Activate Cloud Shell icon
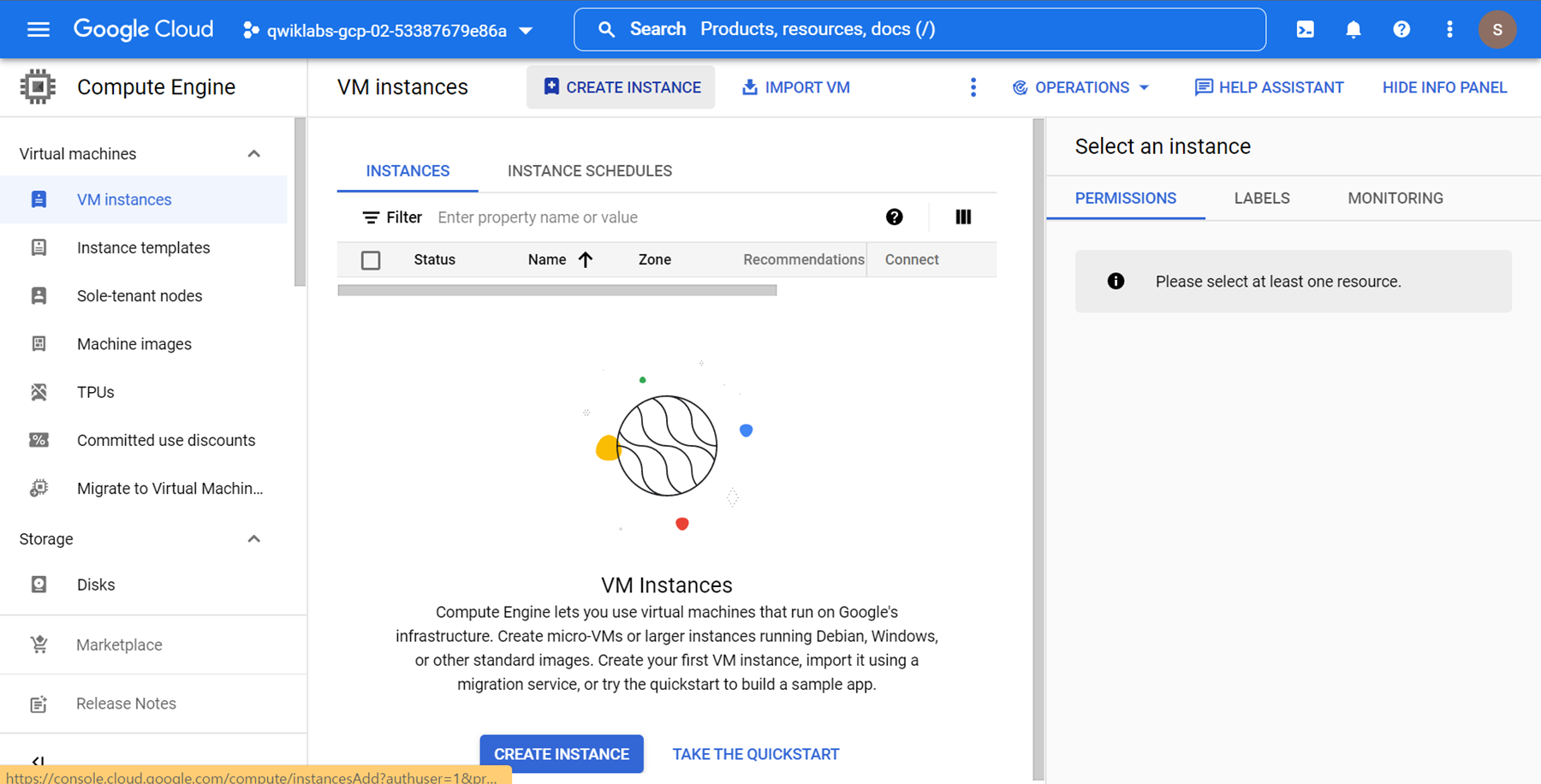Screen dimensions: 1541x784 (1306, 30)
